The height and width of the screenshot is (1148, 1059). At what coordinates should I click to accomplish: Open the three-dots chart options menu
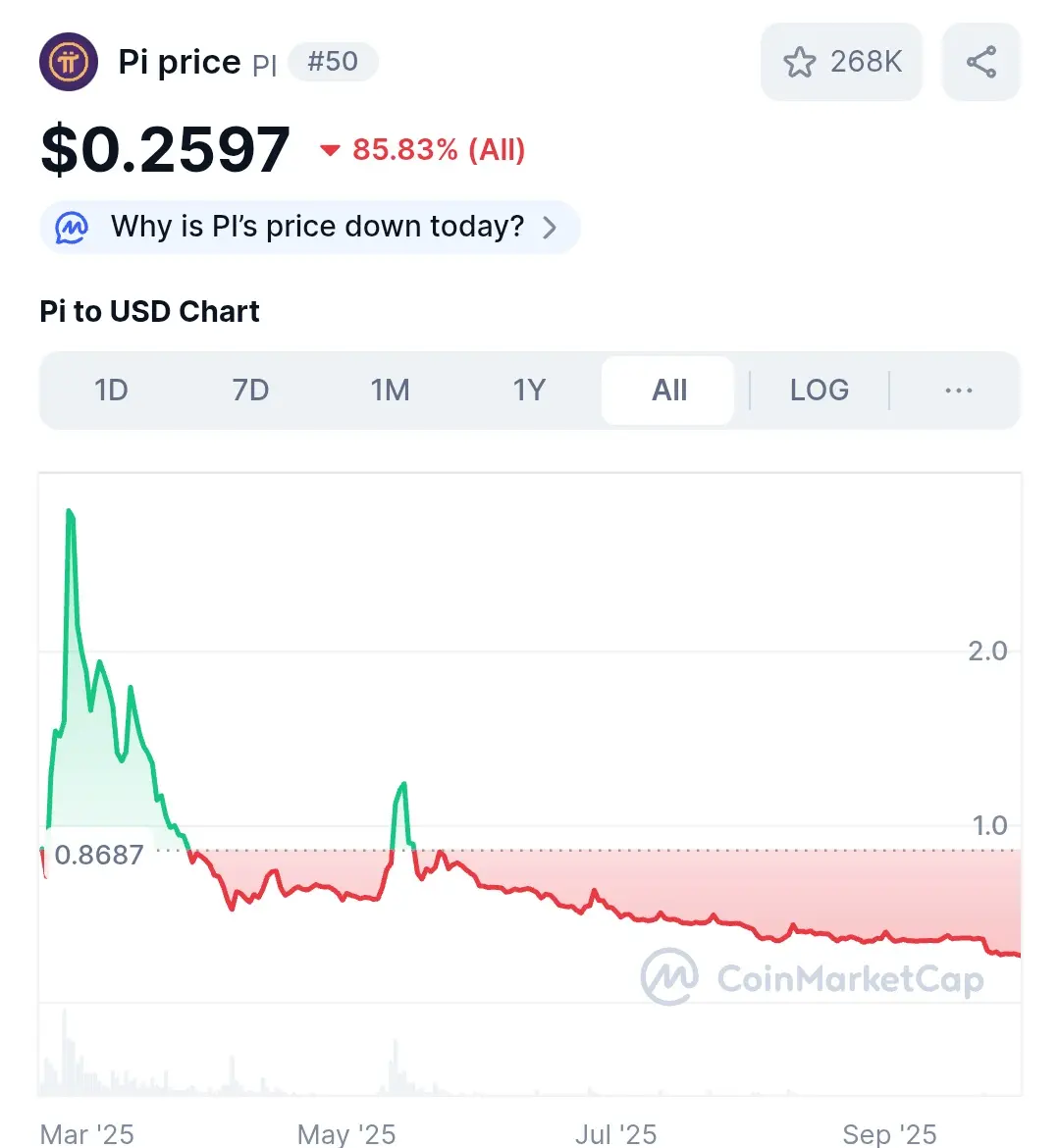tap(959, 391)
